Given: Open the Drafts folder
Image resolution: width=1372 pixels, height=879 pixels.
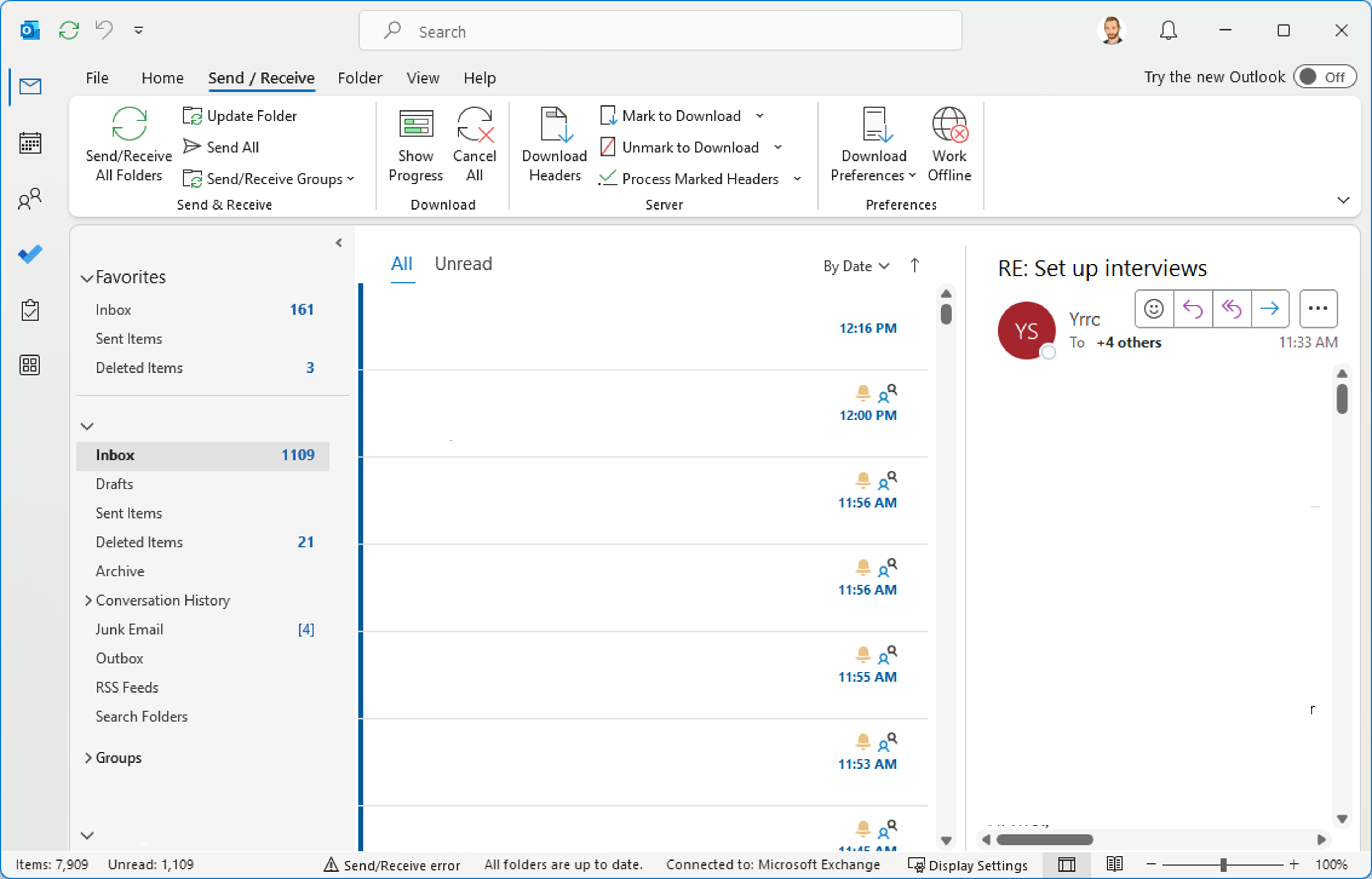Looking at the screenshot, I should (203, 484).
